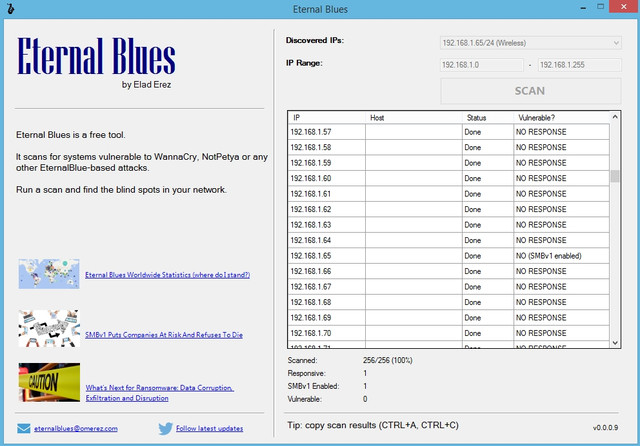The height and width of the screenshot is (446, 640).
Task: Select the row for 192.168.1.69
Action: pyautogui.click(x=449, y=318)
